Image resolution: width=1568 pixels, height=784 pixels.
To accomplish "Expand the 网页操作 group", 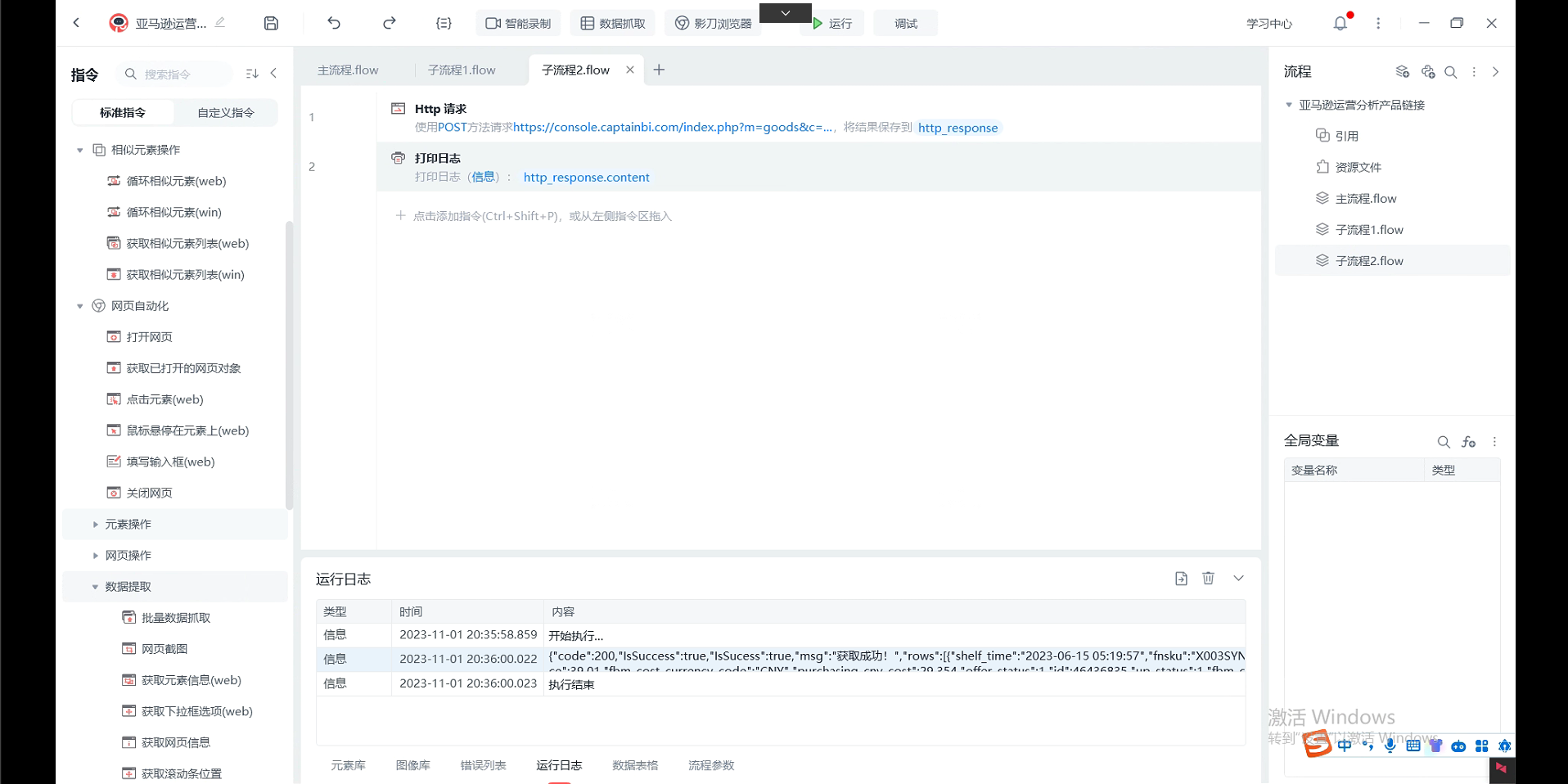I will coord(95,555).
